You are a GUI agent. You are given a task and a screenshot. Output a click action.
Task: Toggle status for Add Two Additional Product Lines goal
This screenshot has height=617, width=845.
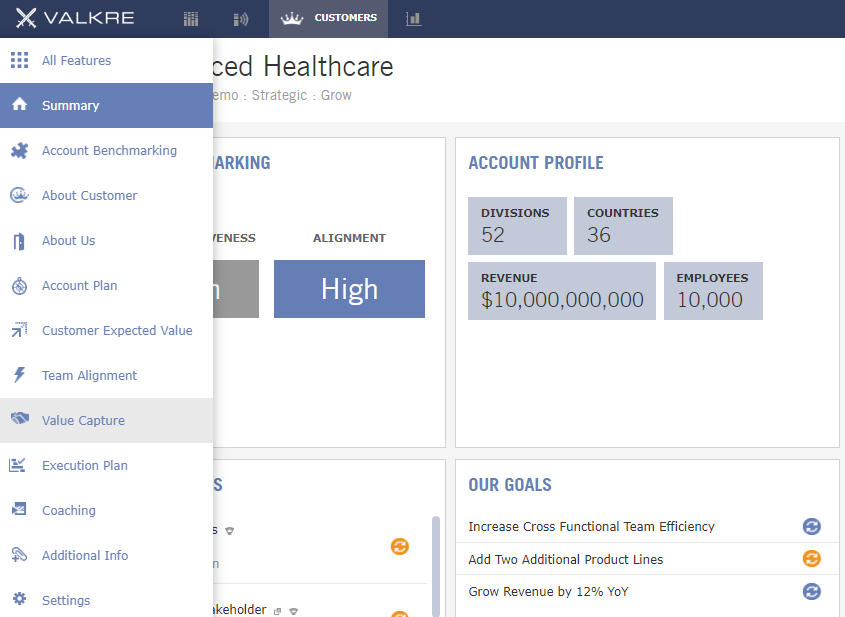[811, 559]
